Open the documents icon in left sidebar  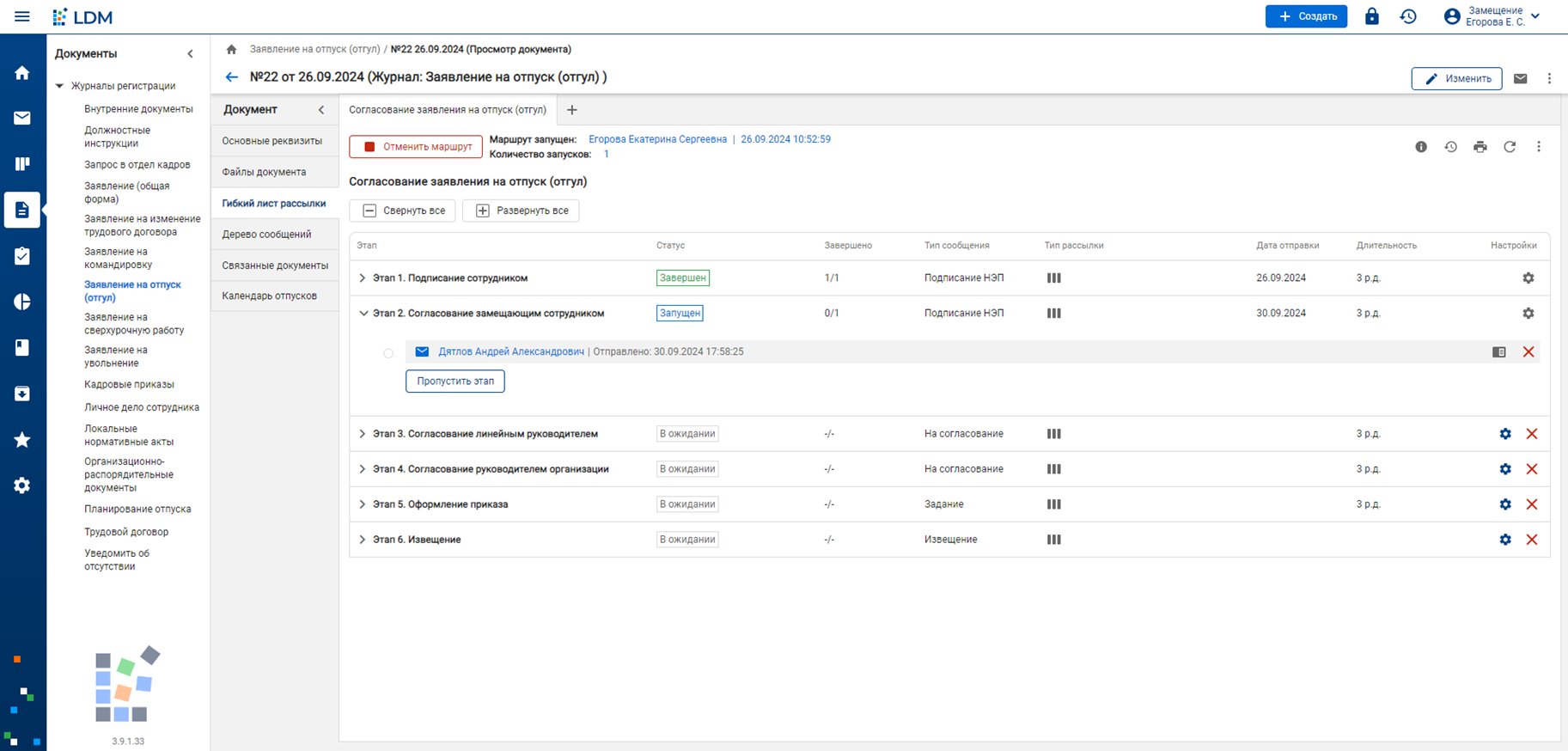(22, 210)
